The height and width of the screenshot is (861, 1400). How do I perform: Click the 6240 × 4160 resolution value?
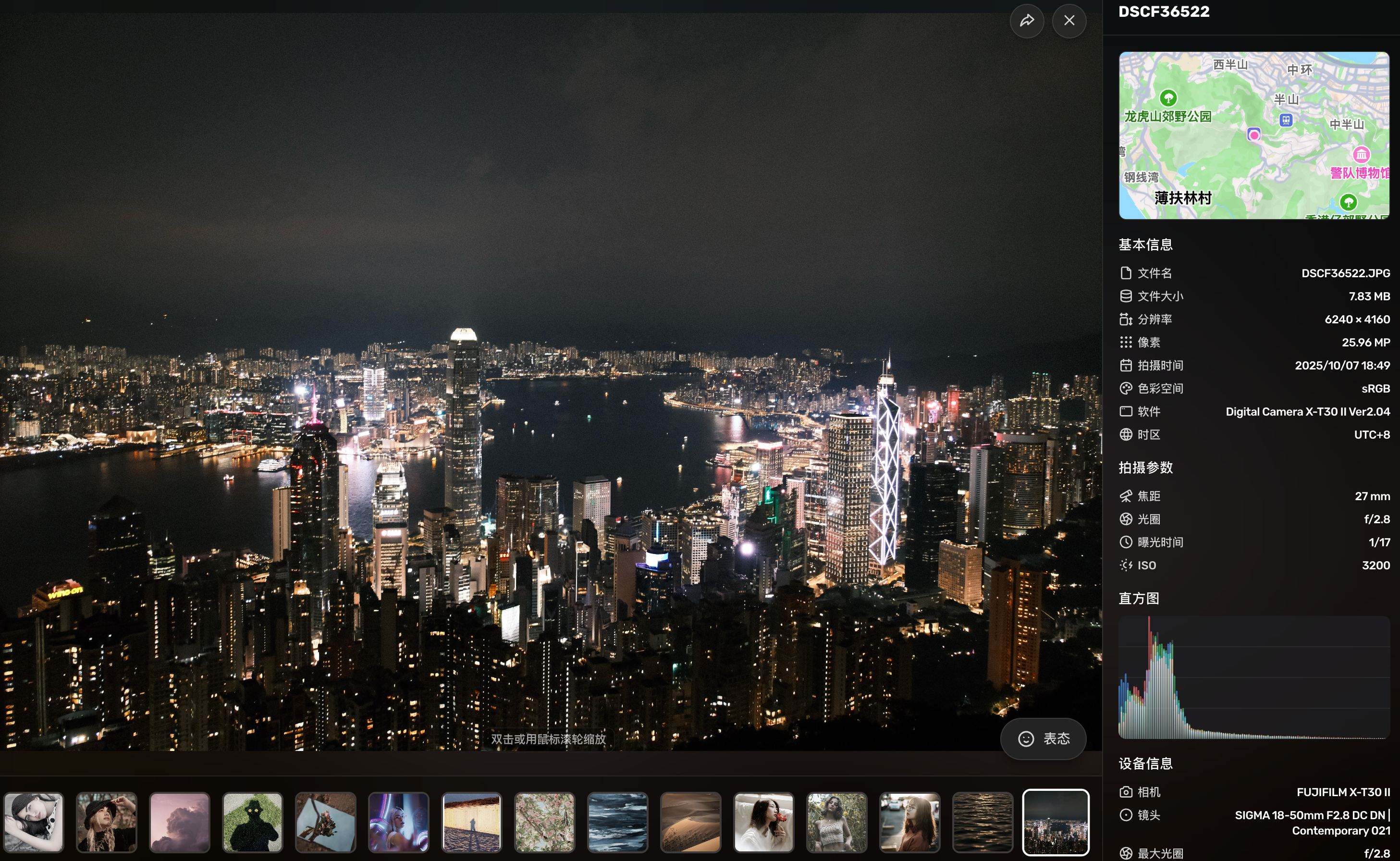[1357, 320]
